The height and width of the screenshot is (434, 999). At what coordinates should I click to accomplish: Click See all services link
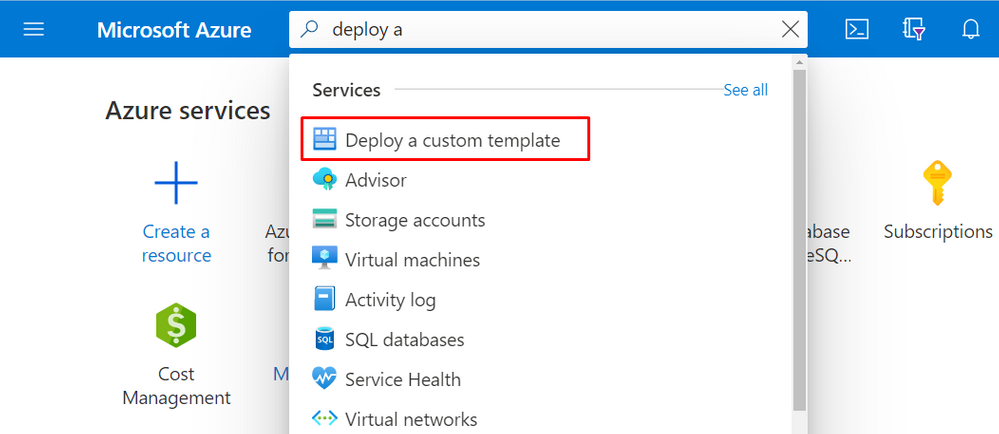tap(745, 90)
